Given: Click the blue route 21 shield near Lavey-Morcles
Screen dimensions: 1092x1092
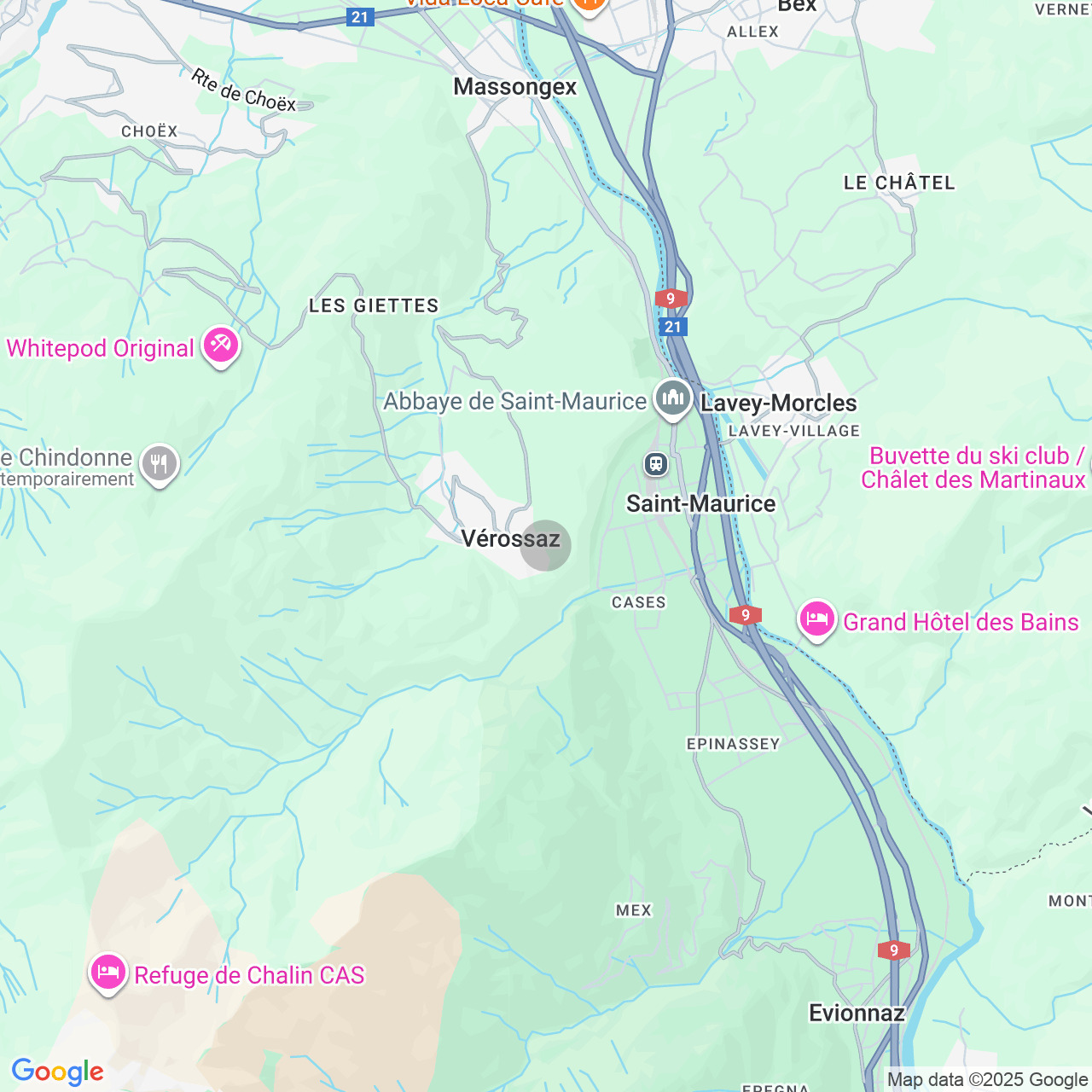Looking at the screenshot, I should click(673, 327).
